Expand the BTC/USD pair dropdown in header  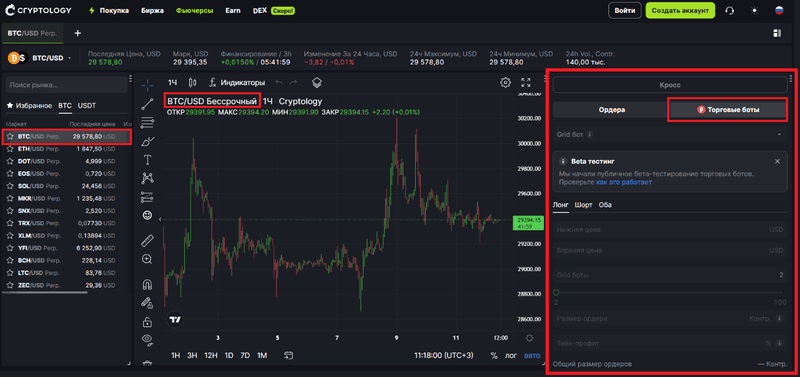[x=69, y=58]
